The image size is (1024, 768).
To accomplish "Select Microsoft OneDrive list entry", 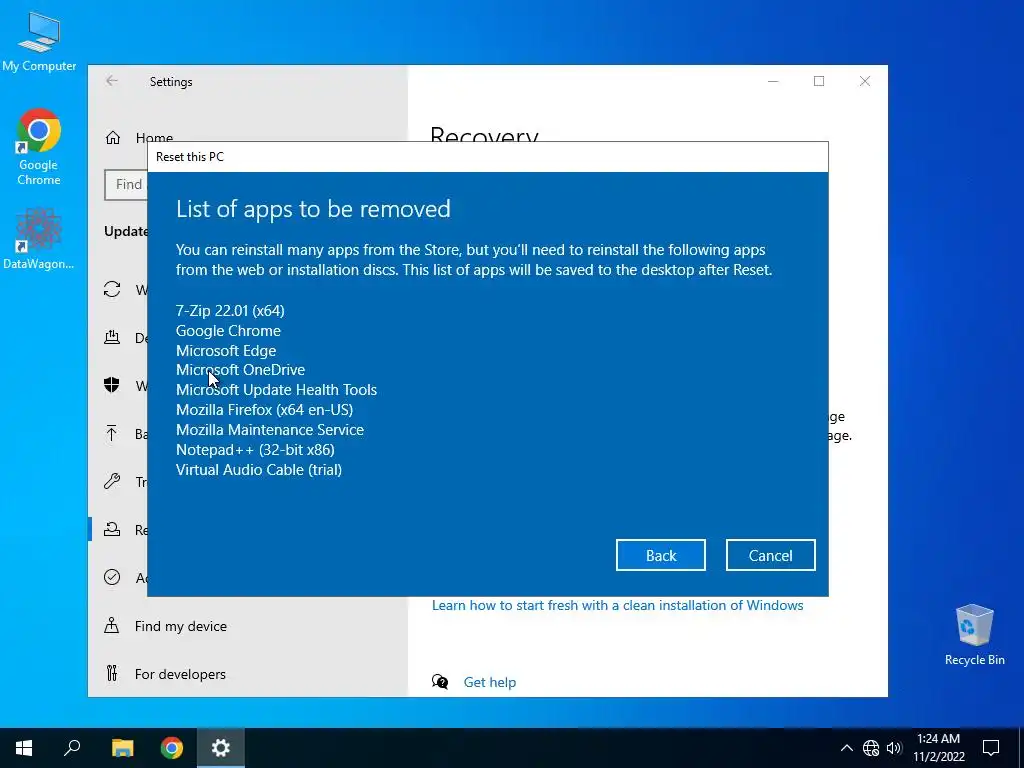I will [x=240, y=370].
